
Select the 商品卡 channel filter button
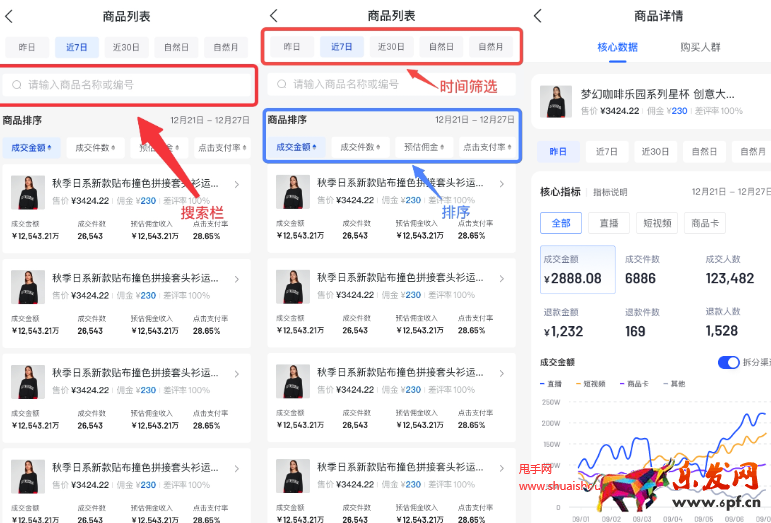pos(705,223)
